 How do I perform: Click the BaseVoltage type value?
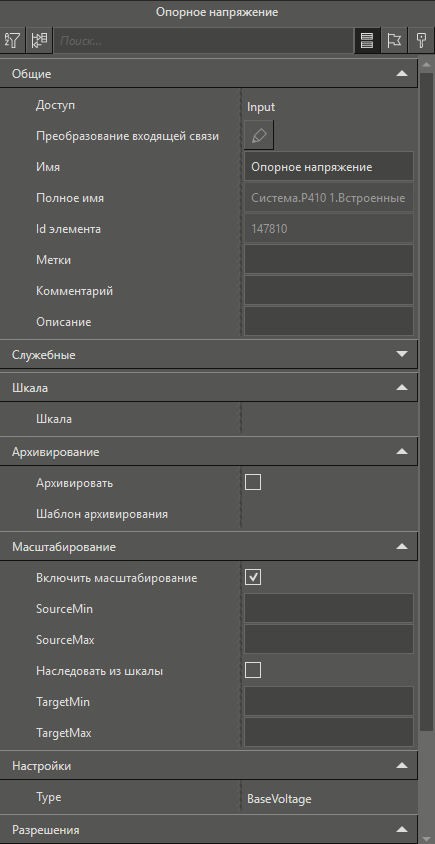click(x=279, y=799)
